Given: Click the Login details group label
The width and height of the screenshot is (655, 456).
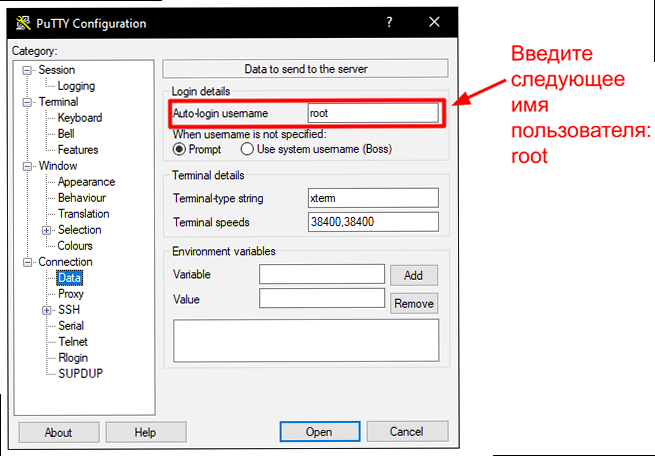Looking at the screenshot, I should [201, 91].
